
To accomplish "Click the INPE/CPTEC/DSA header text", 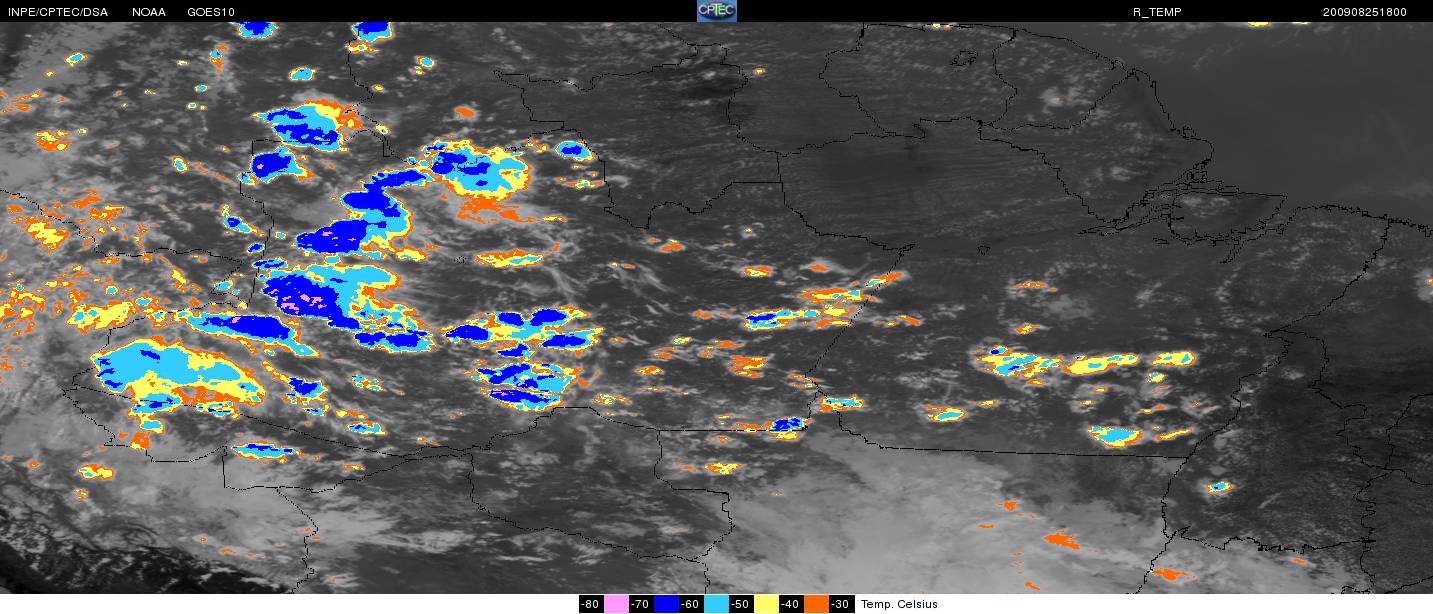I will coord(58,12).
